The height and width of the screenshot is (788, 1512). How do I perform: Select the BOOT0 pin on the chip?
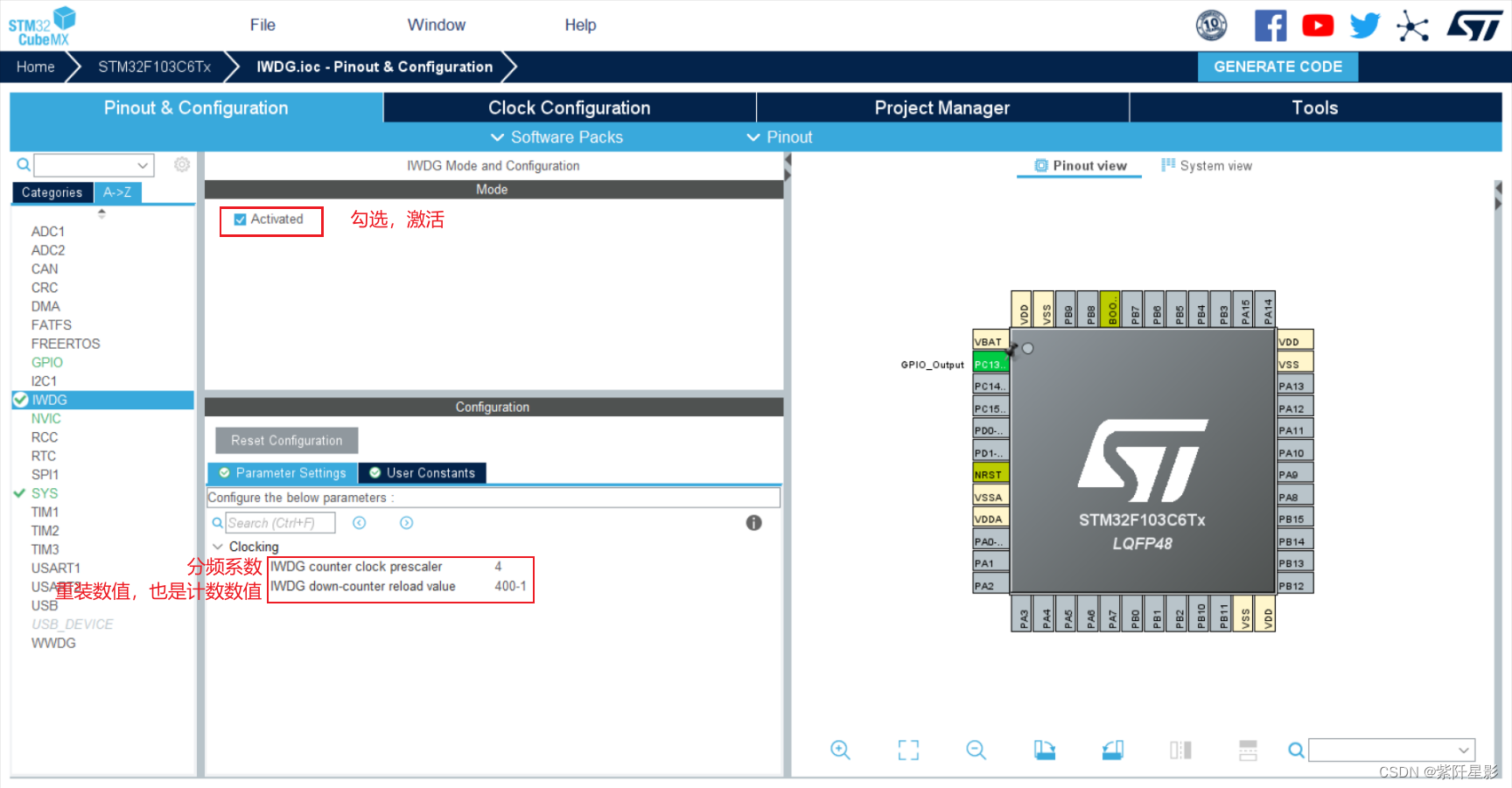pos(1110,309)
